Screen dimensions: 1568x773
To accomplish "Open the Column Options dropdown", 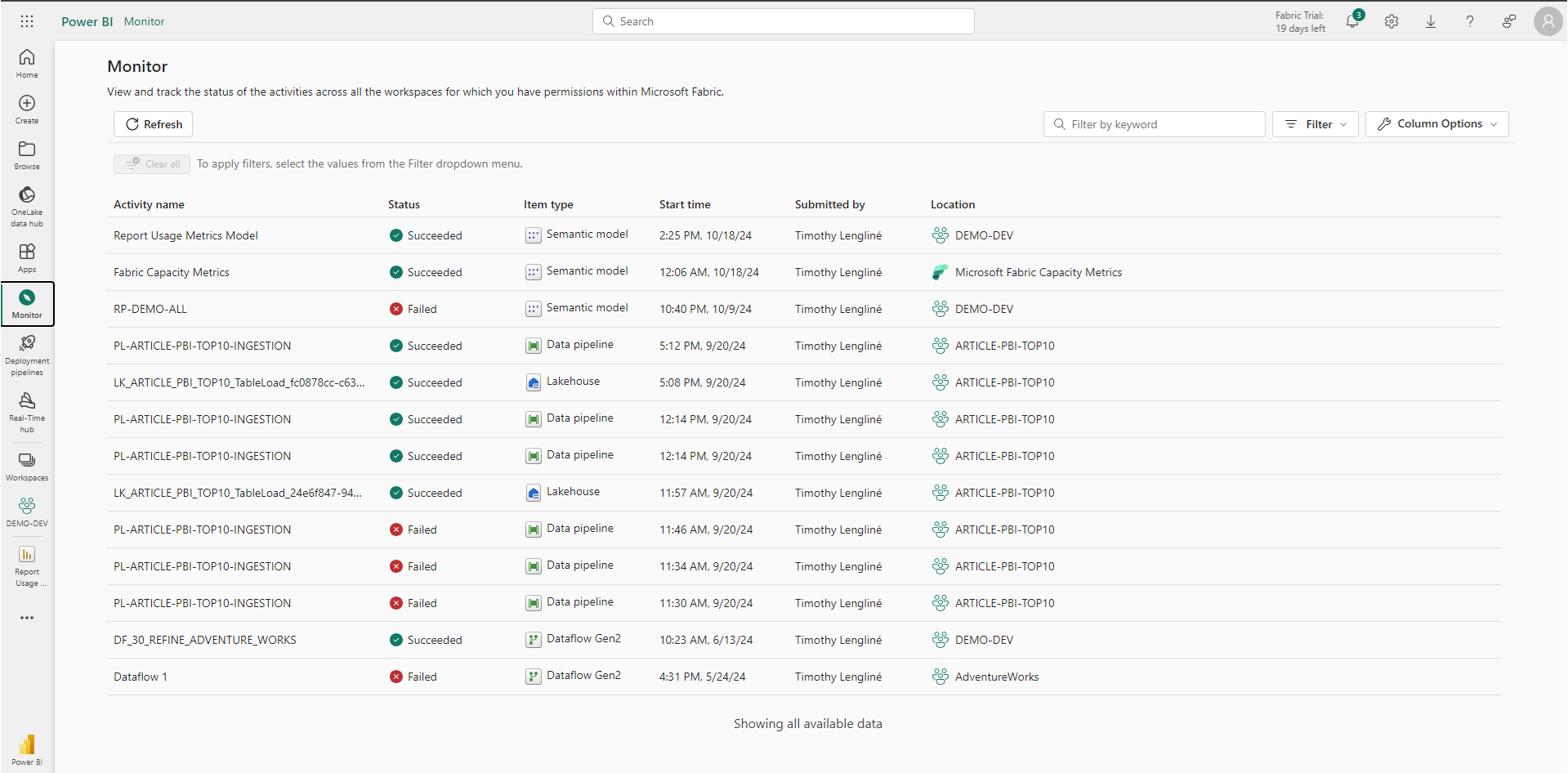I will coord(1437,124).
